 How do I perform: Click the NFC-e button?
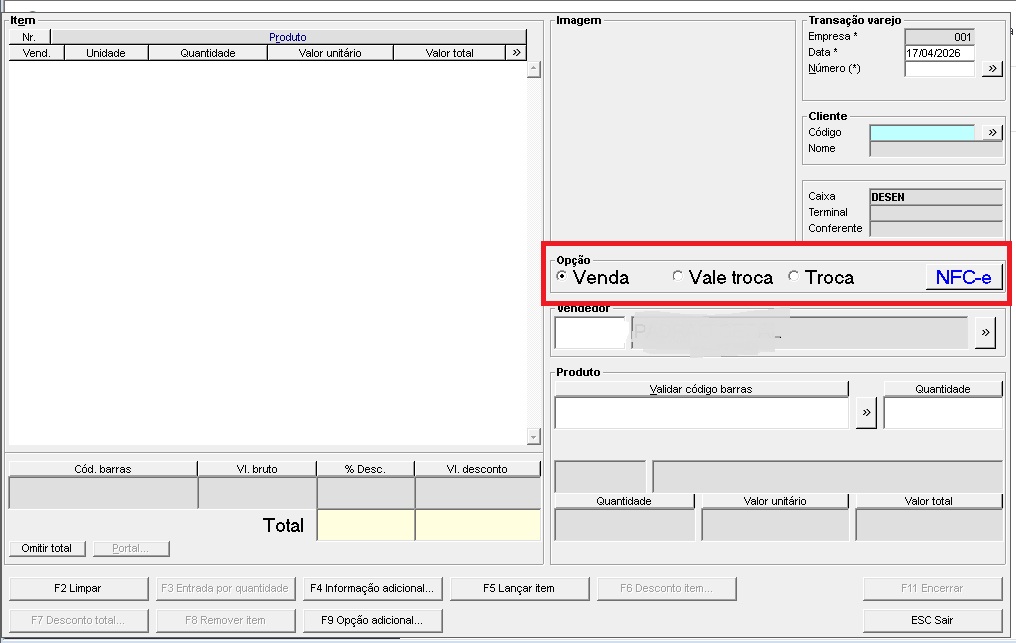tap(964, 277)
